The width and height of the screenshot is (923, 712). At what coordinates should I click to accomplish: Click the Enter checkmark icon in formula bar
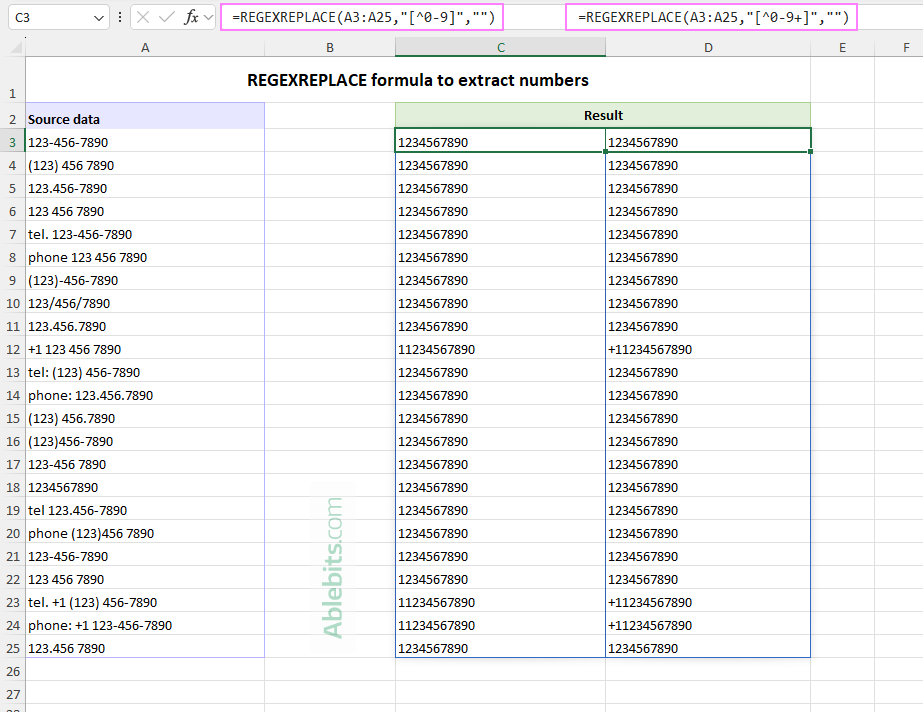pos(167,17)
